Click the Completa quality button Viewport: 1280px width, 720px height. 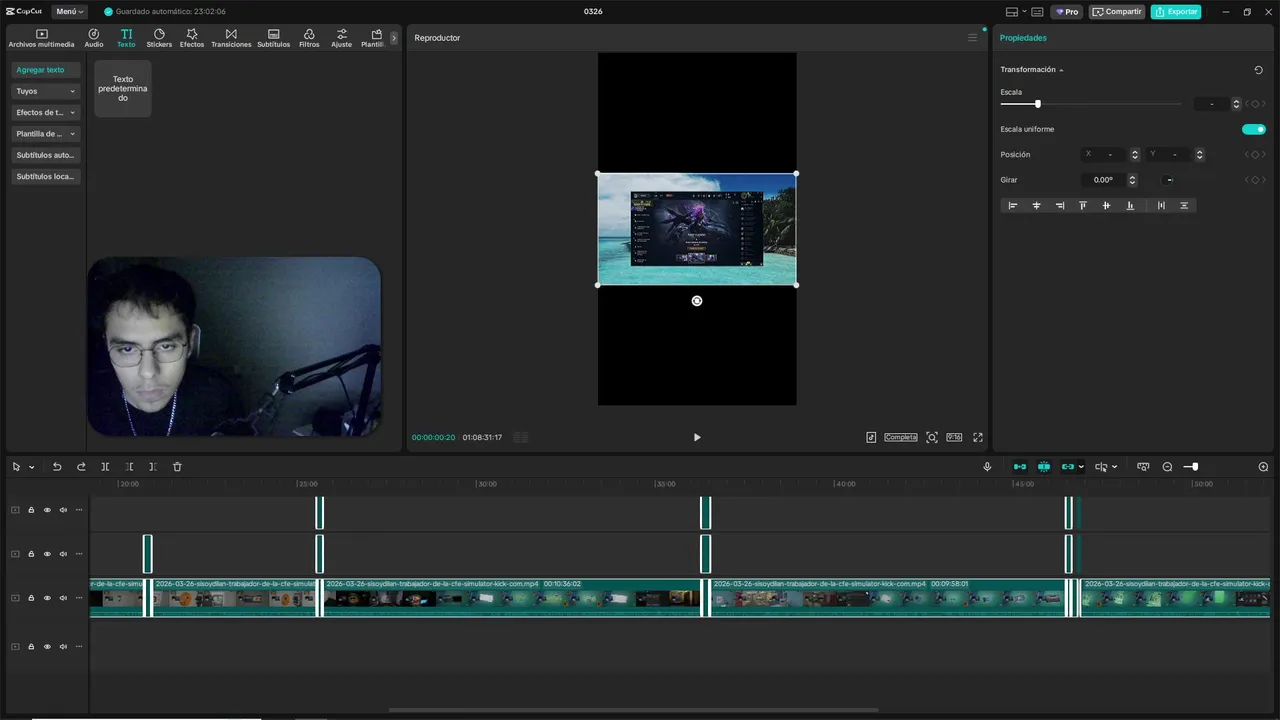(x=901, y=437)
